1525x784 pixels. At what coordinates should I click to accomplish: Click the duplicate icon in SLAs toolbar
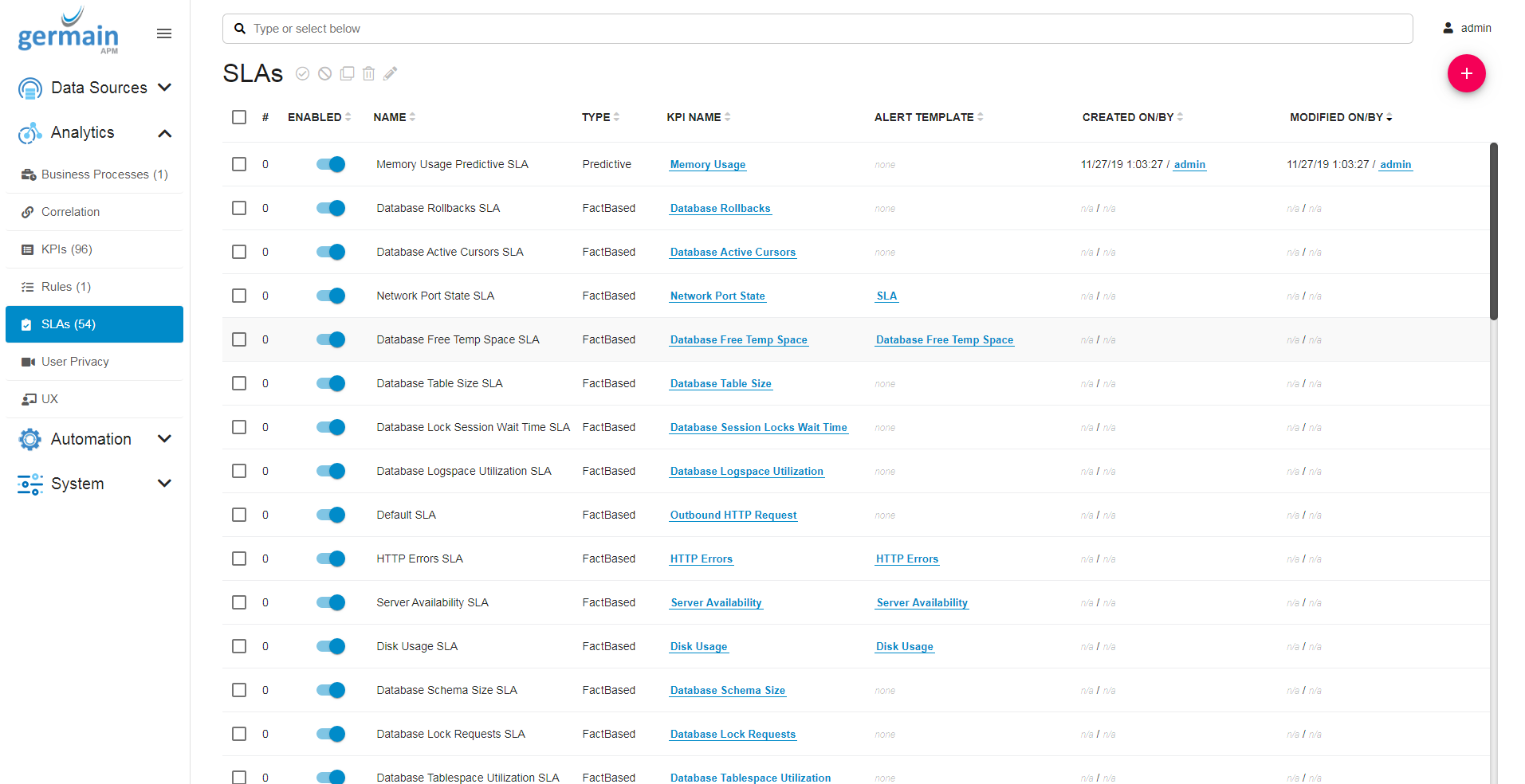pos(347,74)
